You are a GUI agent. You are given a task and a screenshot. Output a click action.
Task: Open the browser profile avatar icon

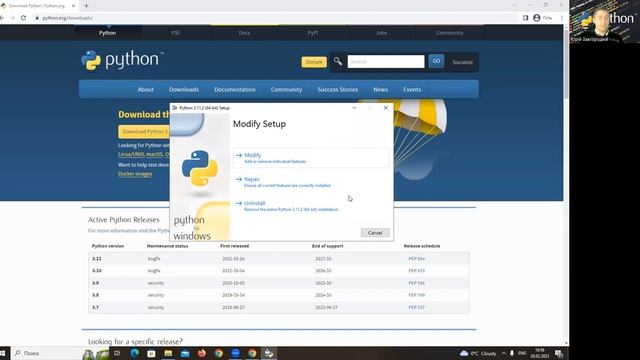[x=537, y=18]
